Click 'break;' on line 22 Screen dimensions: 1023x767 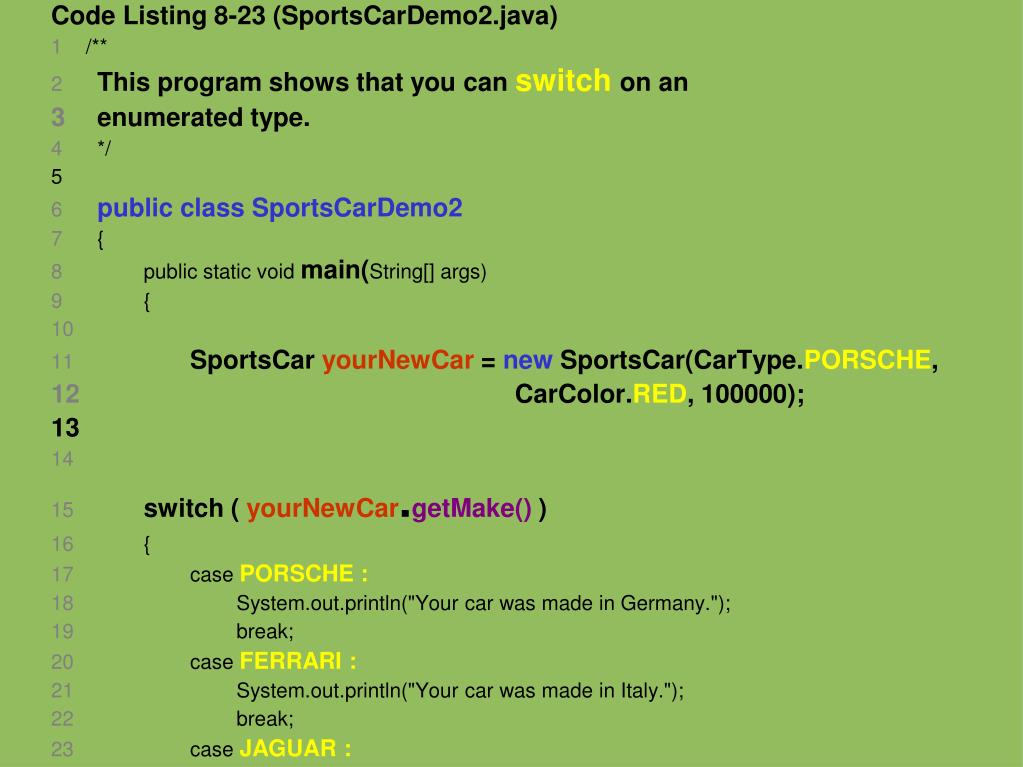coord(265,719)
